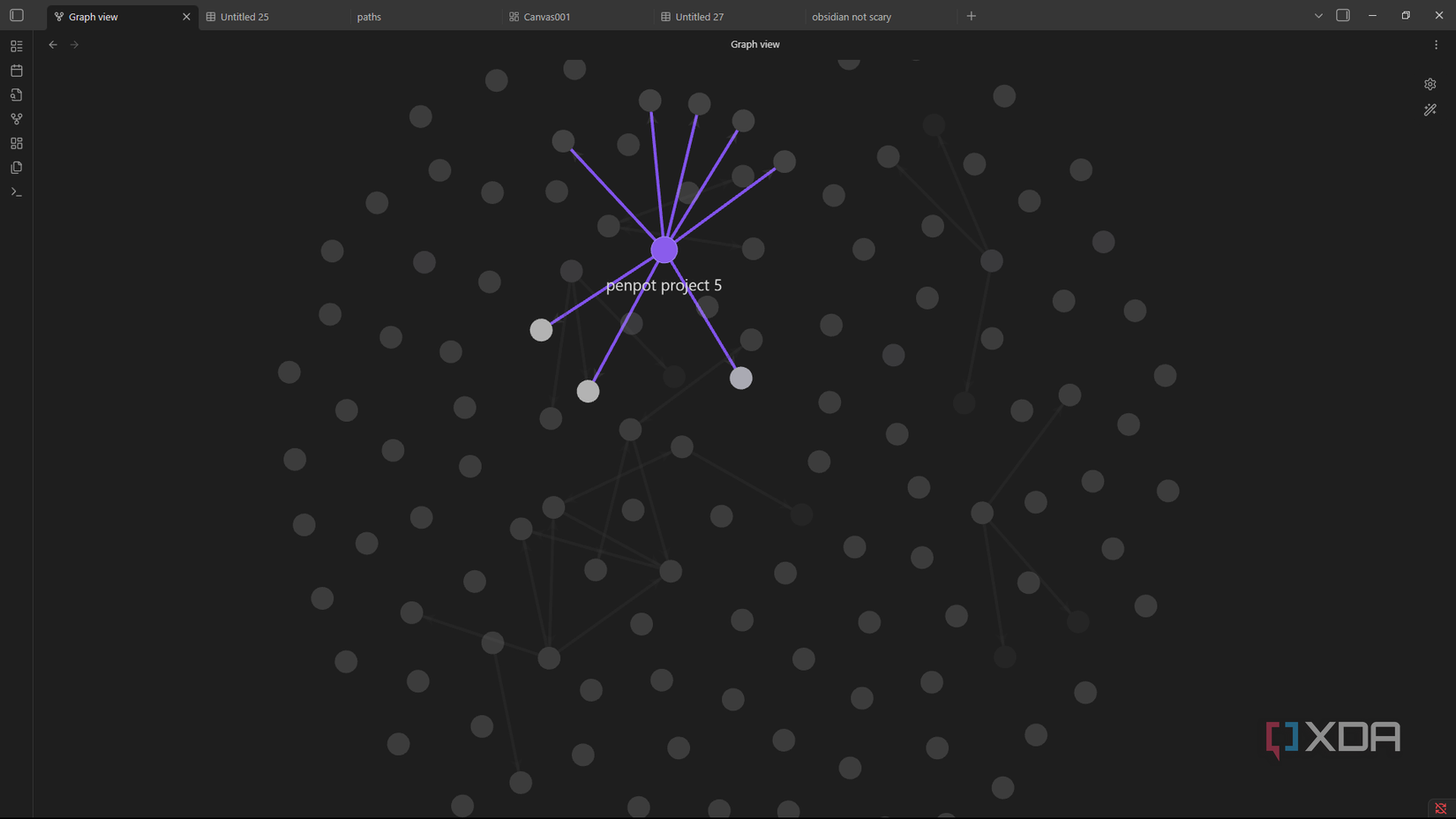Click the outline list icon at top of ribbon
Screen dimensions: 1456x819
(x=16, y=45)
